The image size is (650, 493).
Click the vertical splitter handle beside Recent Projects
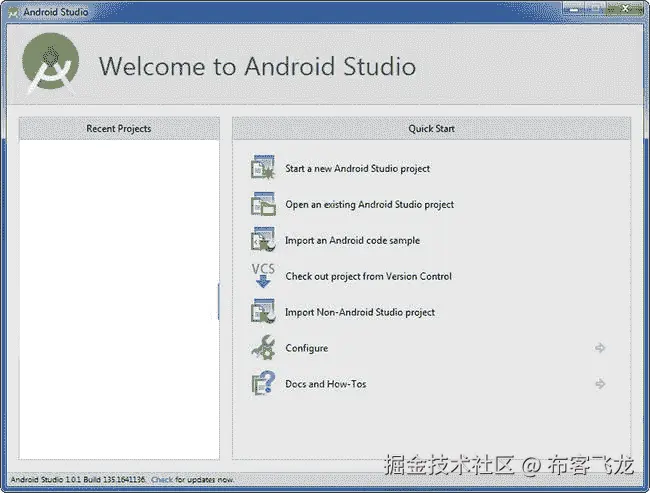pyautogui.click(x=218, y=302)
